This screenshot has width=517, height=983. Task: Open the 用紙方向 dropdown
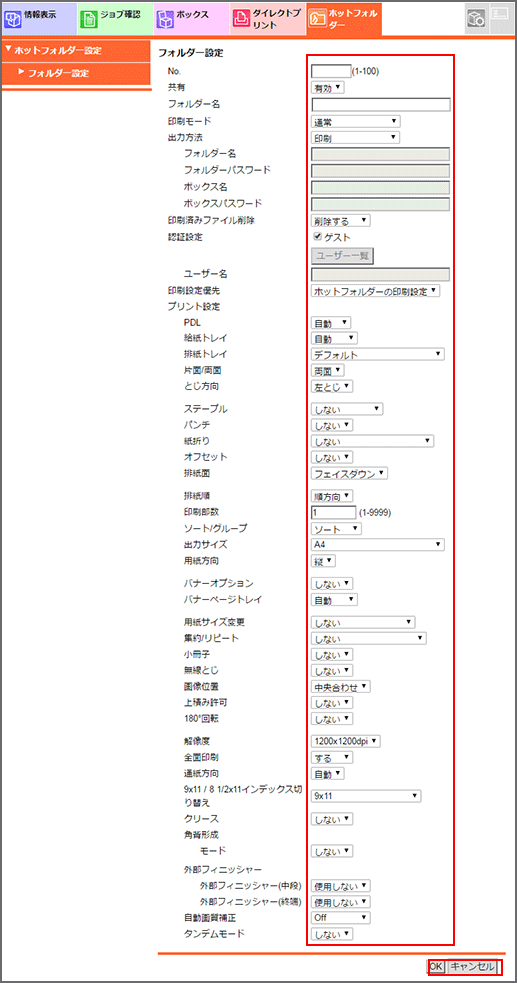coord(323,560)
